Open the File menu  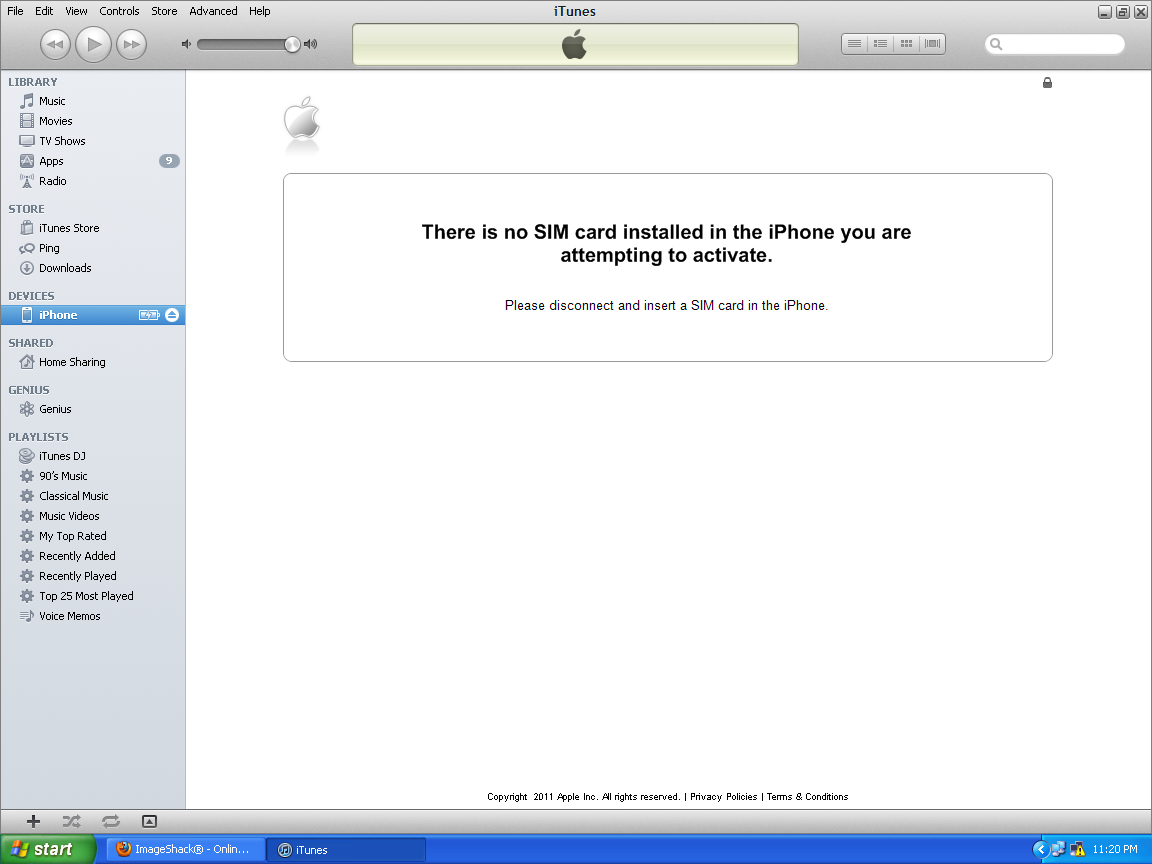[15, 11]
